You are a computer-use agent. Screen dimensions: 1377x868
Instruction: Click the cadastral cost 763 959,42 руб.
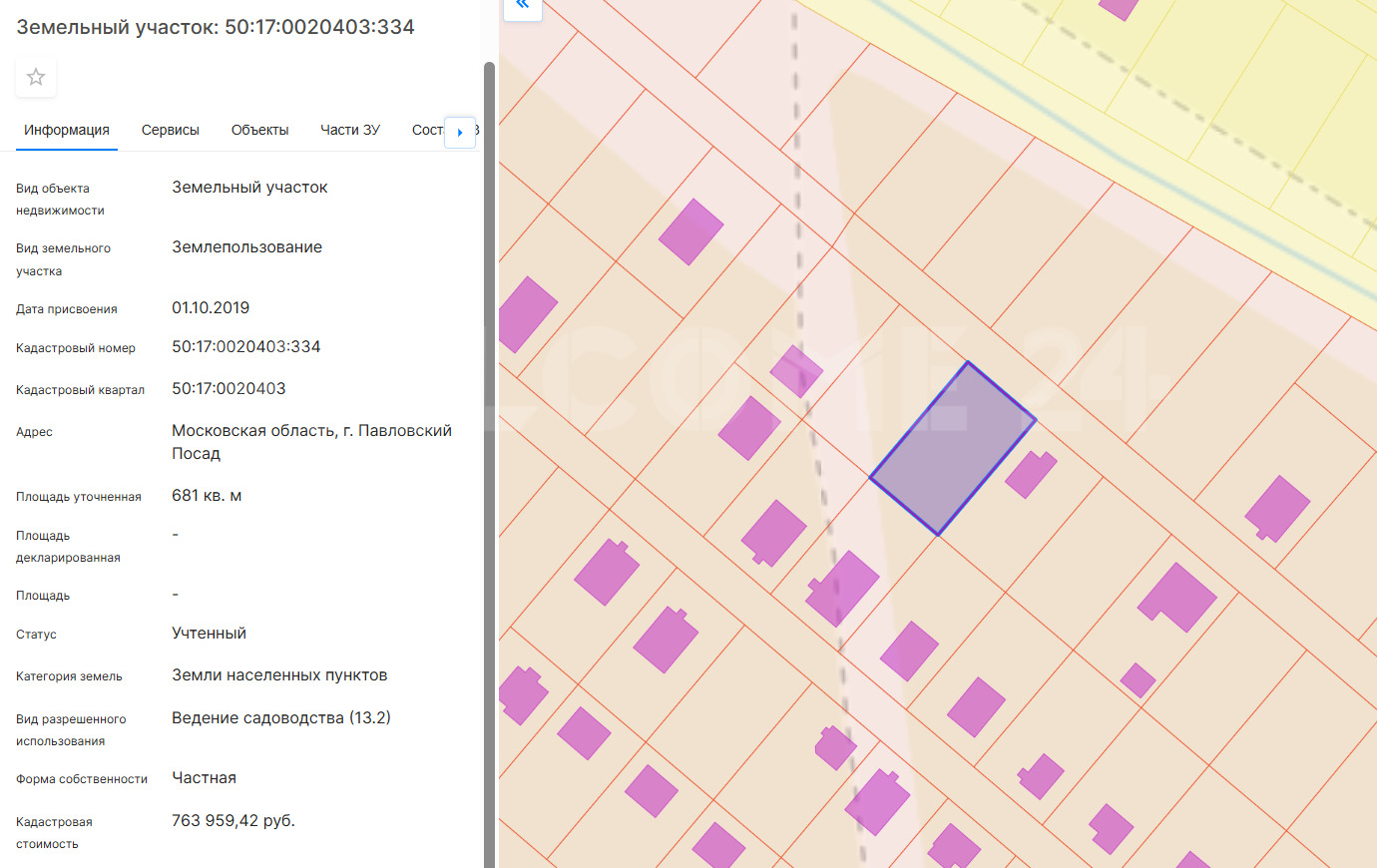(233, 821)
